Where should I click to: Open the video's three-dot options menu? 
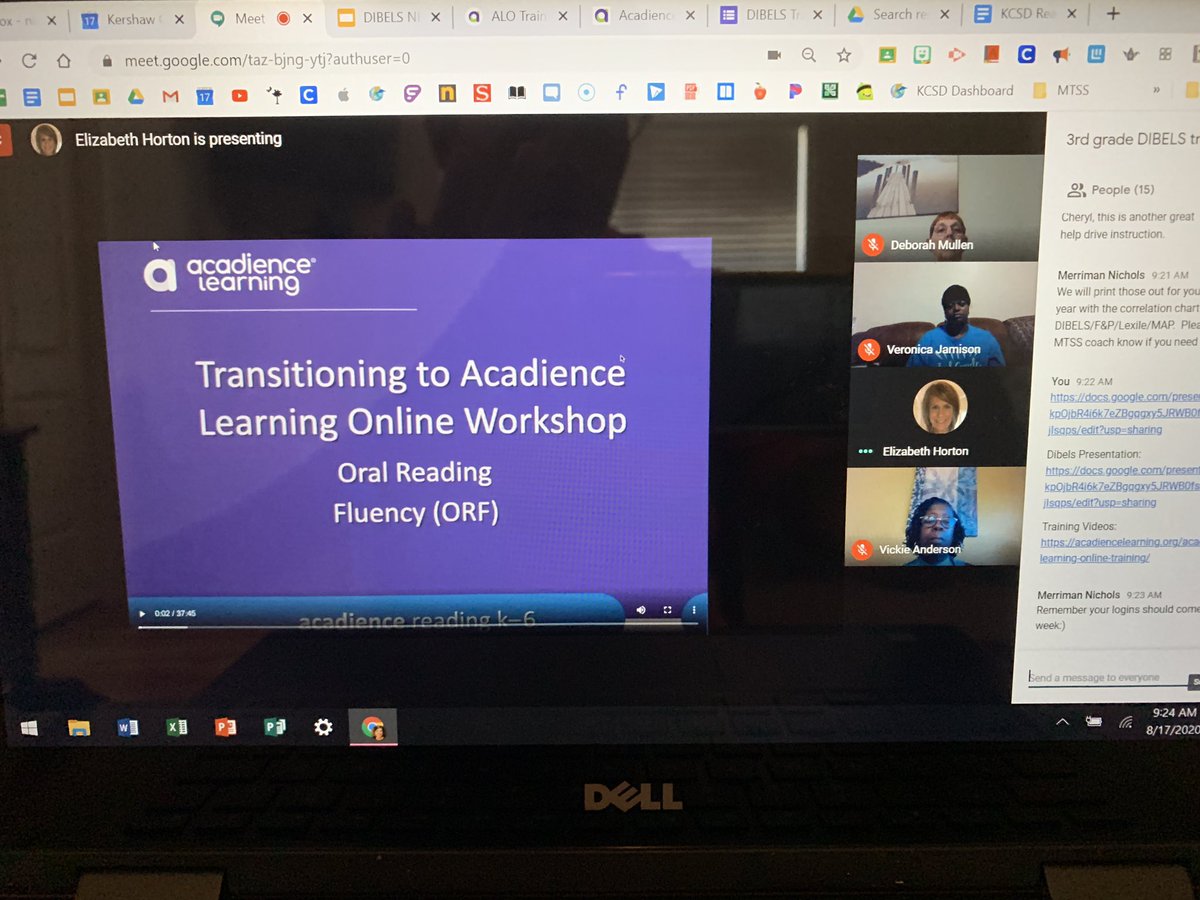[693, 608]
